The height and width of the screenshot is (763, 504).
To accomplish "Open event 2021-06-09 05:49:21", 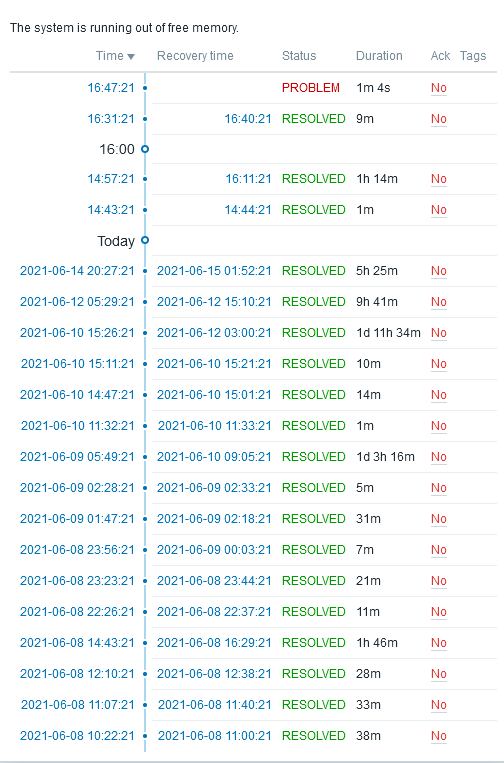I will (x=77, y=457).
